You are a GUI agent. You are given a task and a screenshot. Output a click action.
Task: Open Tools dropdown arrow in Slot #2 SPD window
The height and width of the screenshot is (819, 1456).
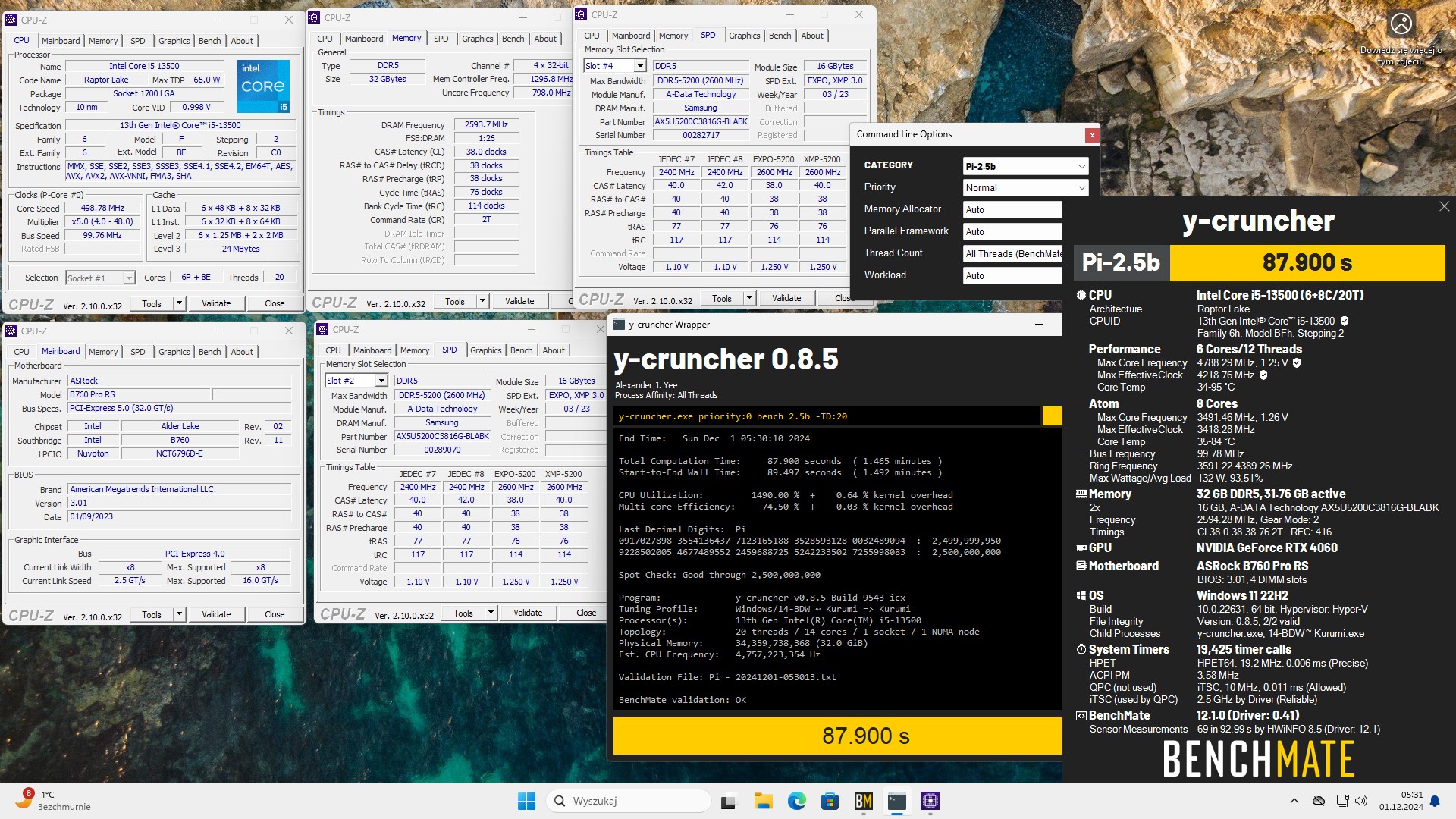[491, 613]
